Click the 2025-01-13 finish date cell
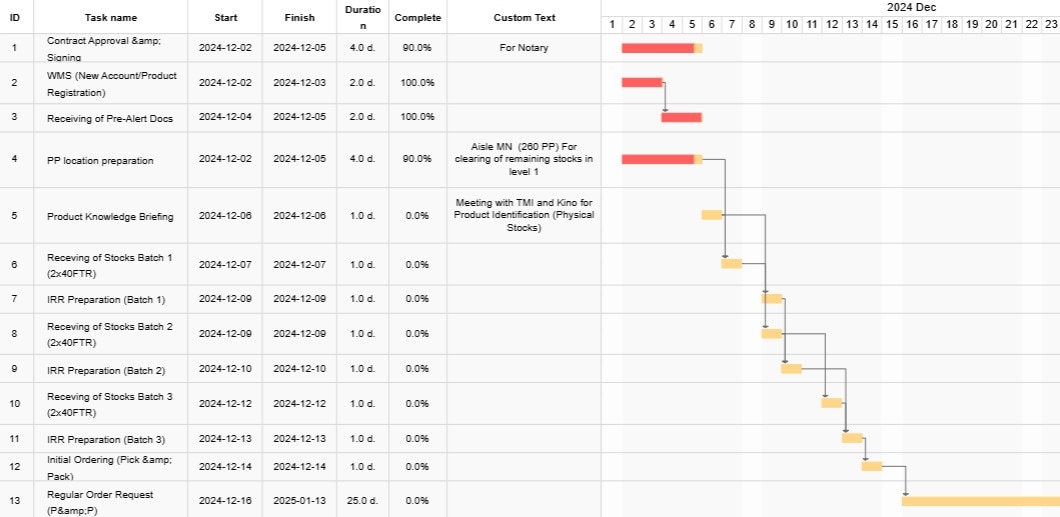Viewport: 1060px width, 517px height. pyautogui.click(x=299, y=500)
